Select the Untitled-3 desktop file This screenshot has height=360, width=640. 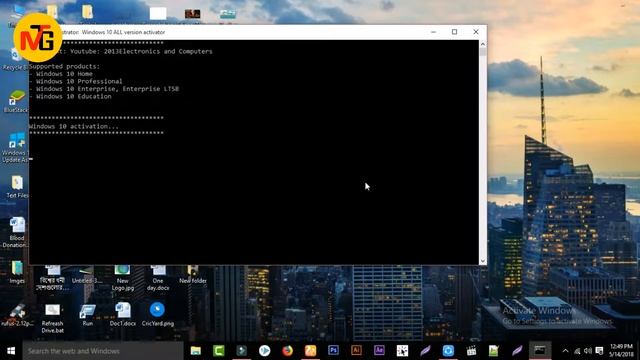[x=87, y=275]
